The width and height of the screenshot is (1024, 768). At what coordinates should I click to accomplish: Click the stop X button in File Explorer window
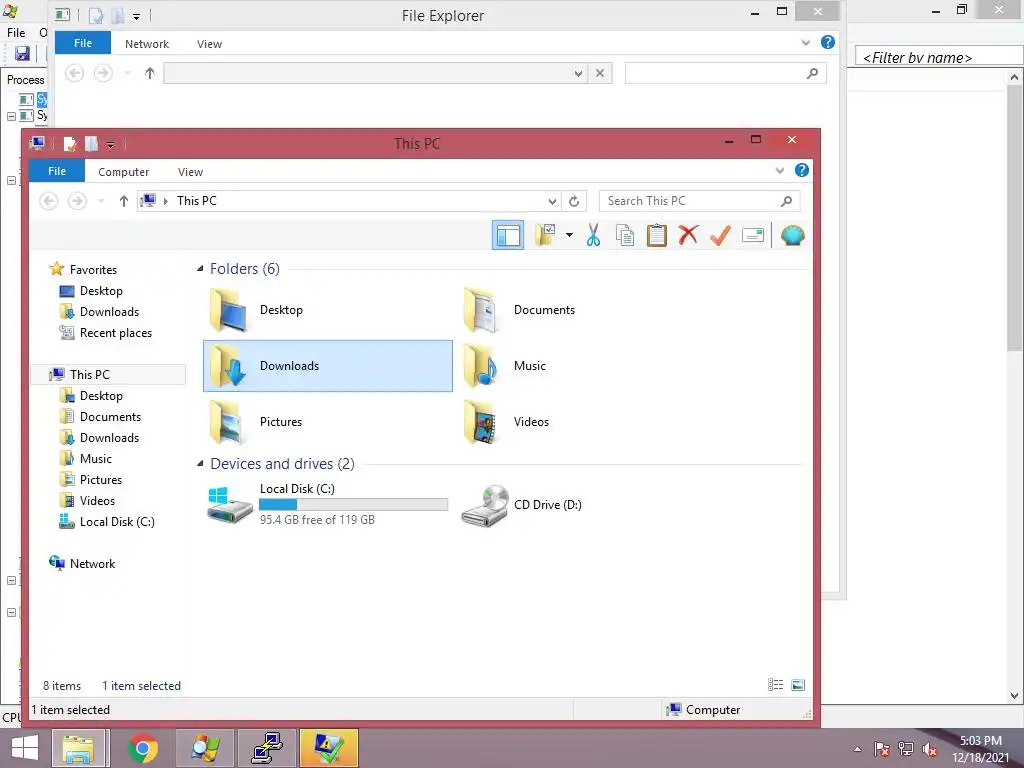coord(600,73)
